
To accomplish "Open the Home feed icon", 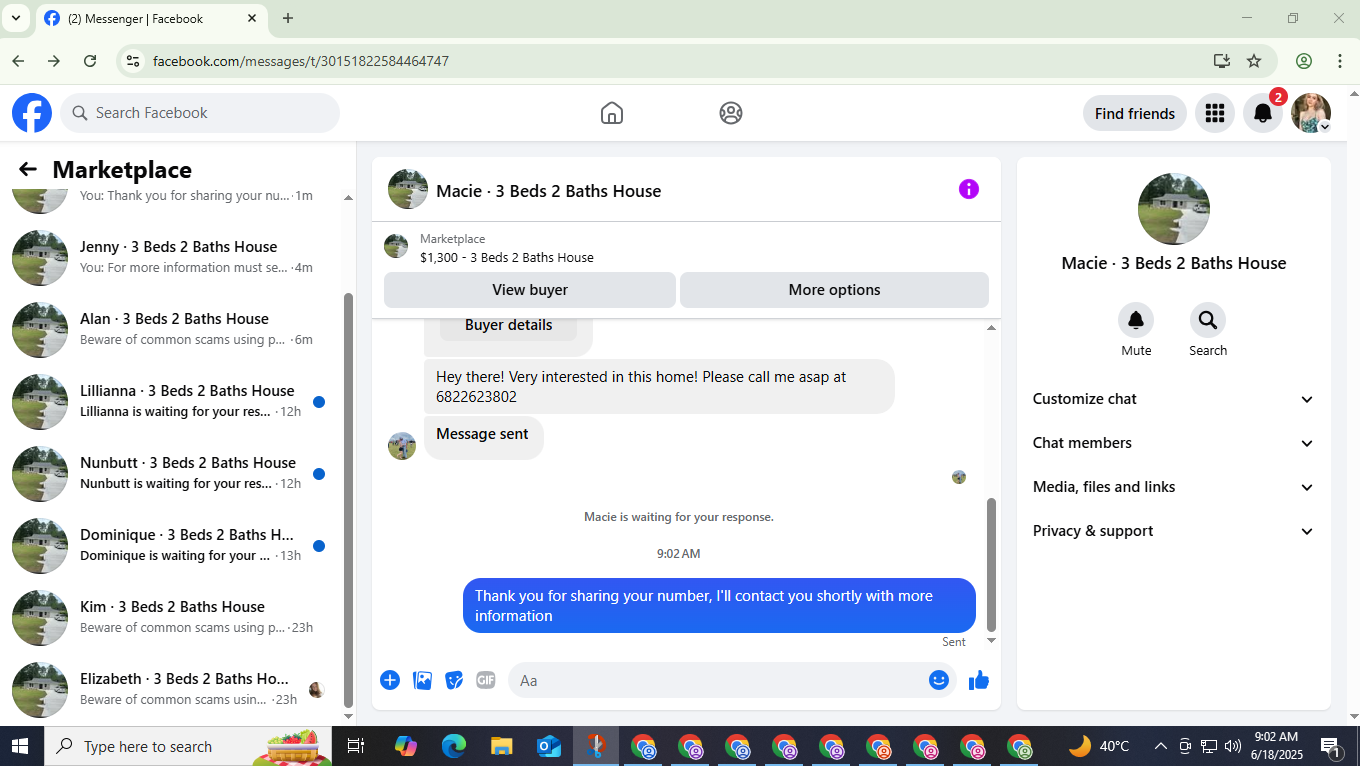I will click(612, 113).
